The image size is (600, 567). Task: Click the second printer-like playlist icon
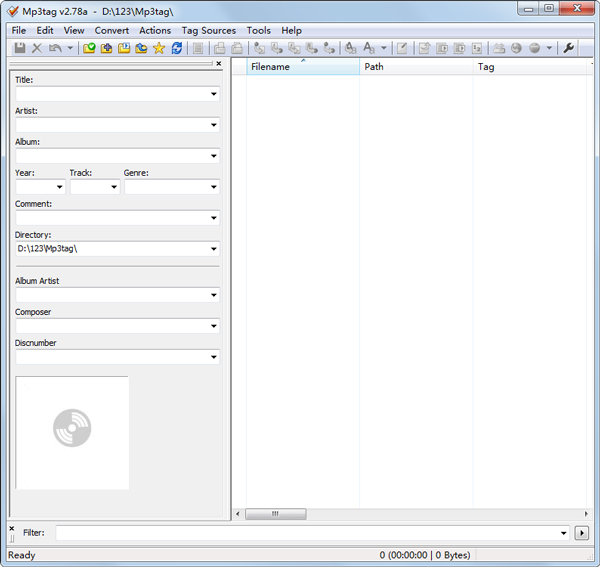click(237, 48)
